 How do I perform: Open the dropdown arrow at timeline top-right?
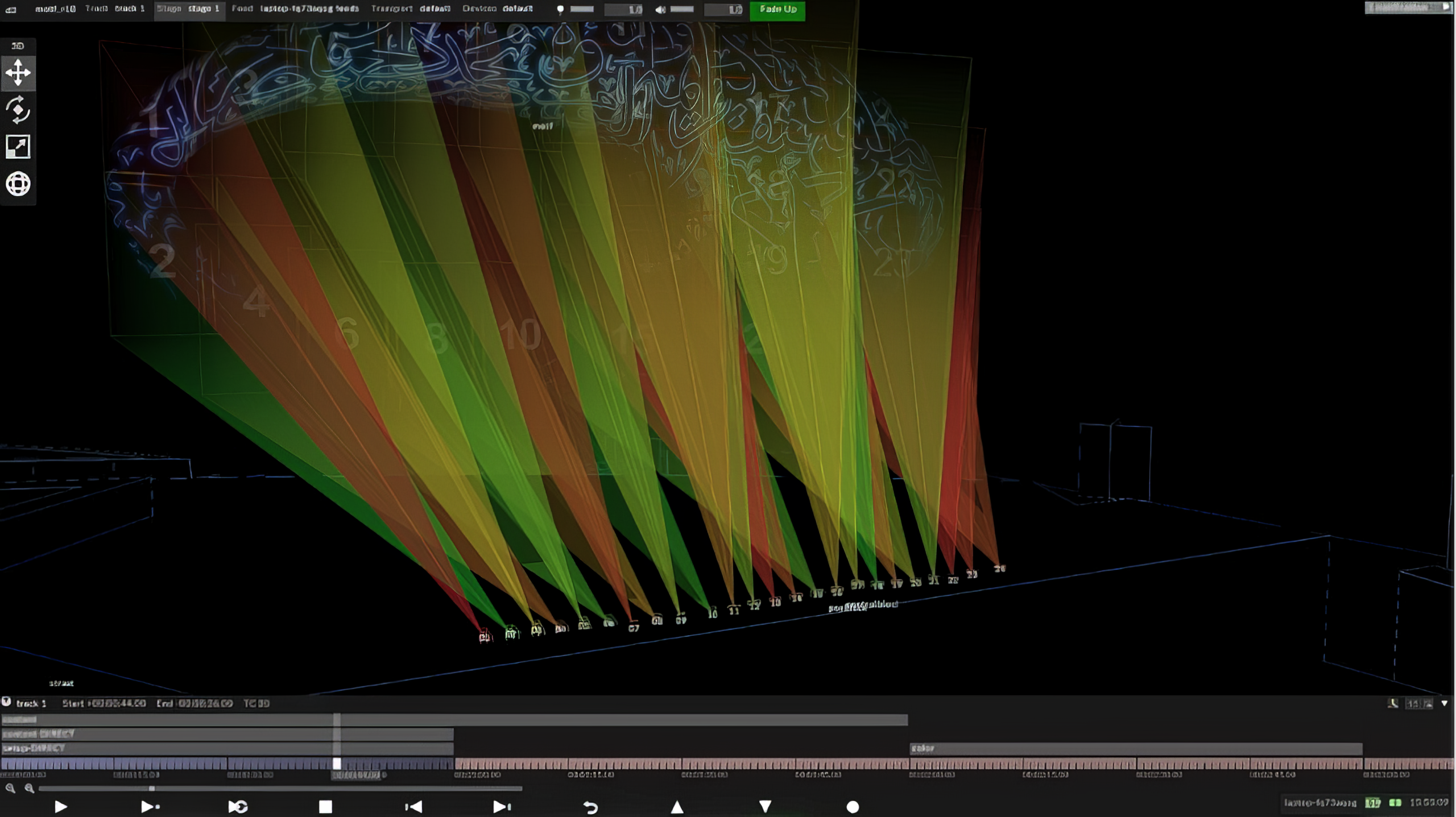pos(1444,704)
